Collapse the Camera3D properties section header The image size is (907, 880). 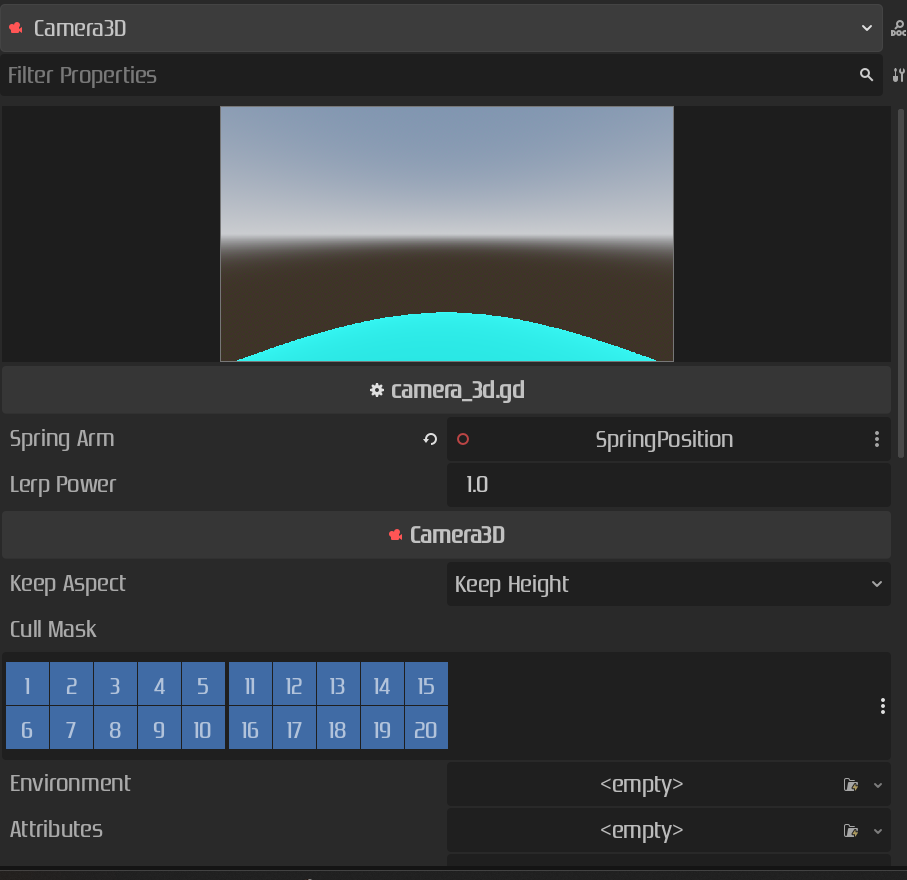point(446,535)
